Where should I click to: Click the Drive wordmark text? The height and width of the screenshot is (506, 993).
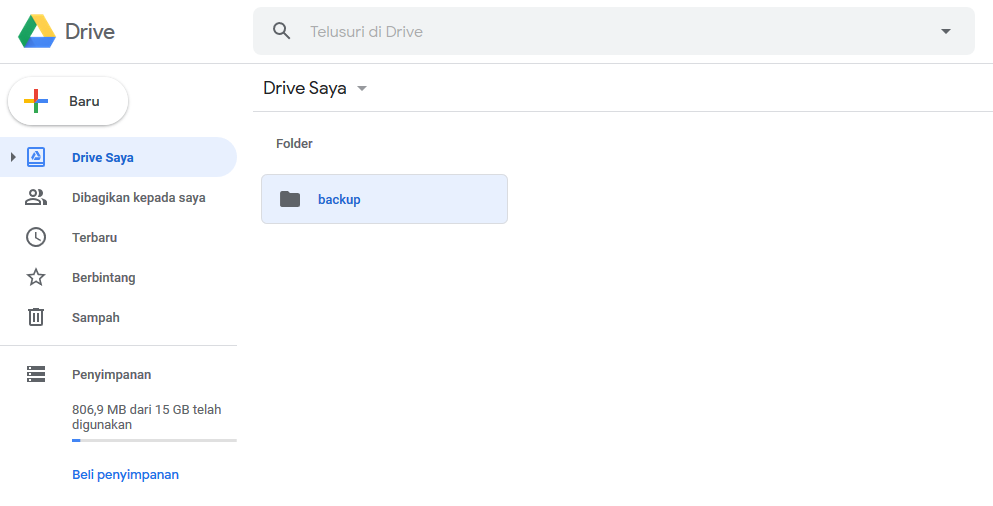[x=90, y=31]
